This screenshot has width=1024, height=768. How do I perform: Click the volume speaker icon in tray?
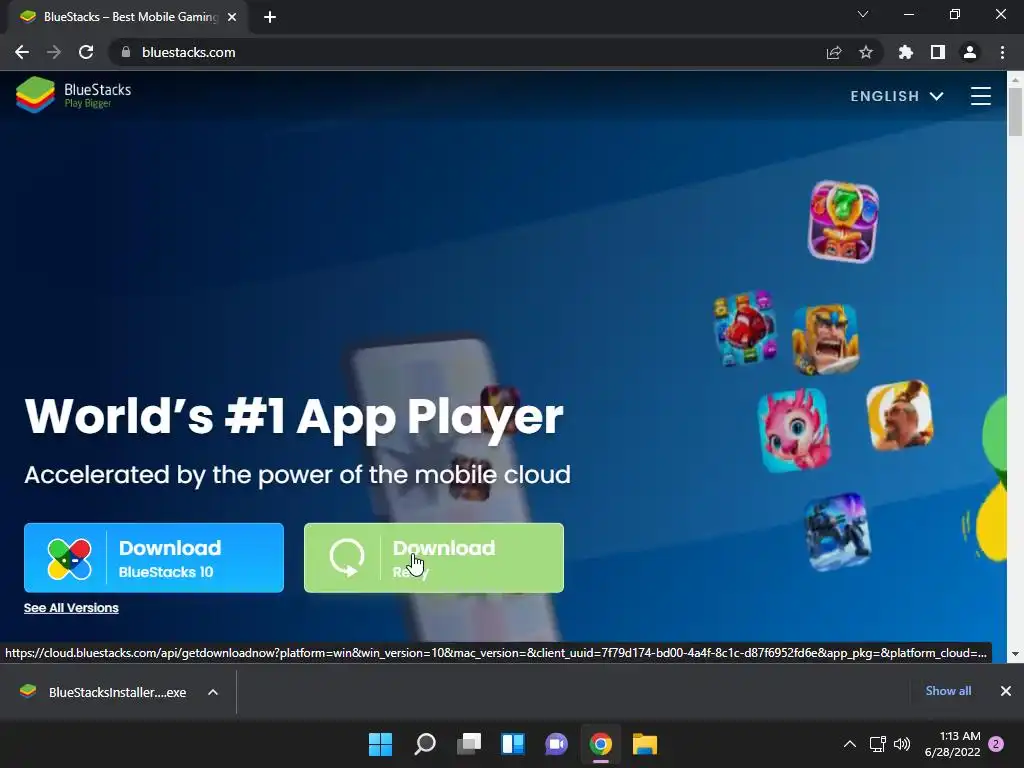(x=902, y=744)
